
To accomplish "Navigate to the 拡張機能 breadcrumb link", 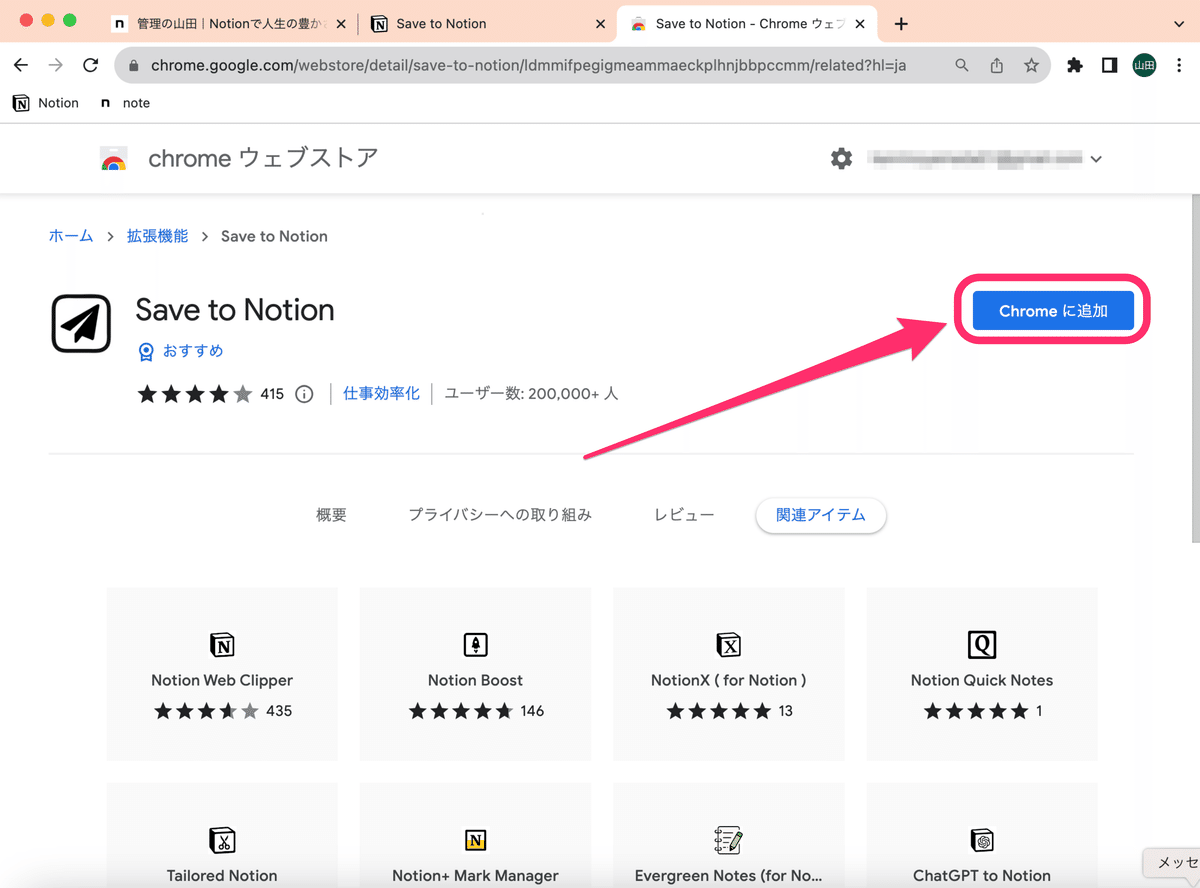I will click(156, 236).
